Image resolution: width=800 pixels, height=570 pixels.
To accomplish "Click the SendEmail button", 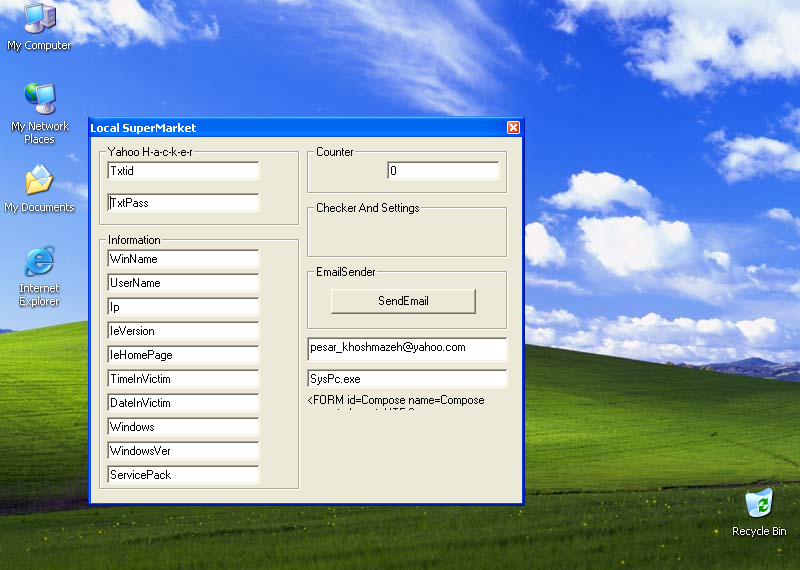I will (x=403, y=301).
